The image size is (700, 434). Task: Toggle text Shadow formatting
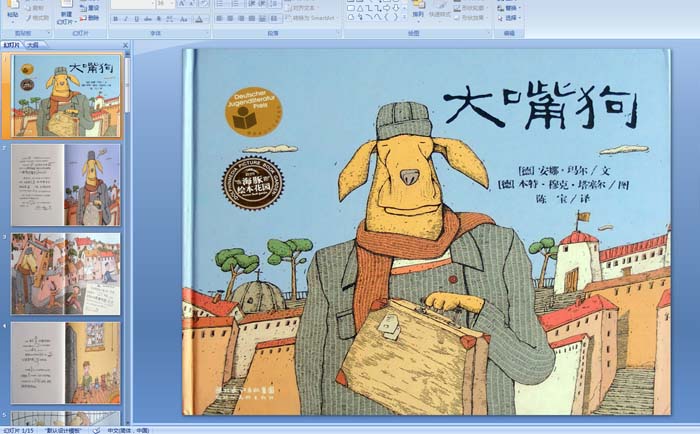(x=158, y=19)
